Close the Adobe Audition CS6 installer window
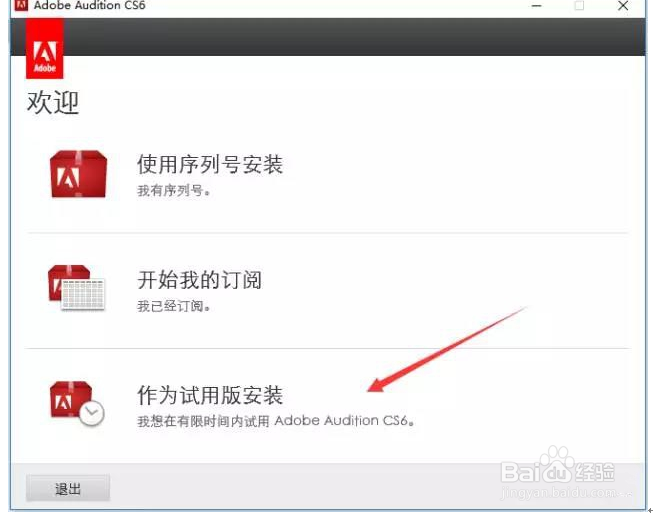Viewport: 653px width, 516px height. (x=623, y=6)
